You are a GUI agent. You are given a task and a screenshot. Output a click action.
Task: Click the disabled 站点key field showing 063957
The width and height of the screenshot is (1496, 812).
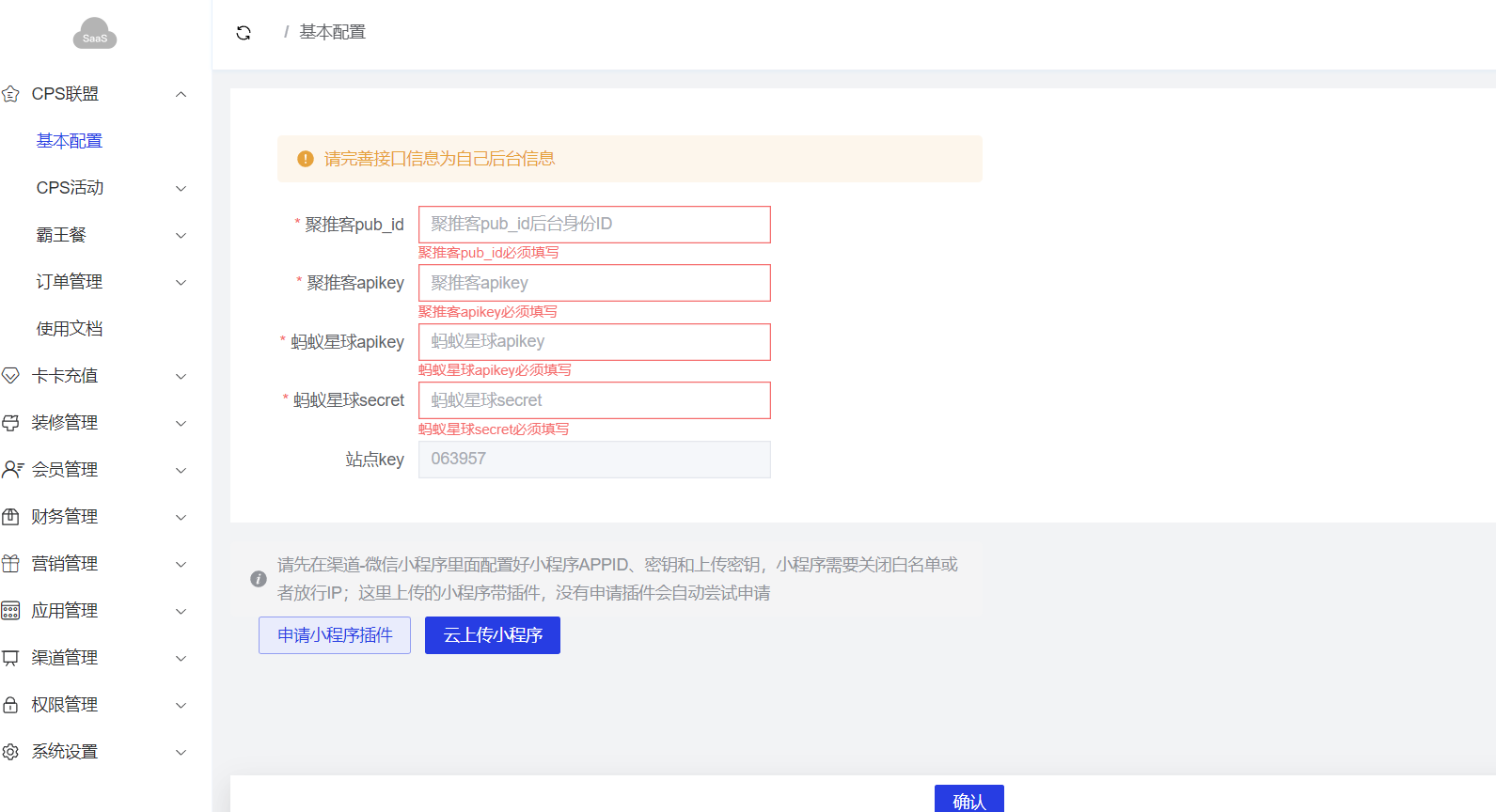[x=594, y=460]
